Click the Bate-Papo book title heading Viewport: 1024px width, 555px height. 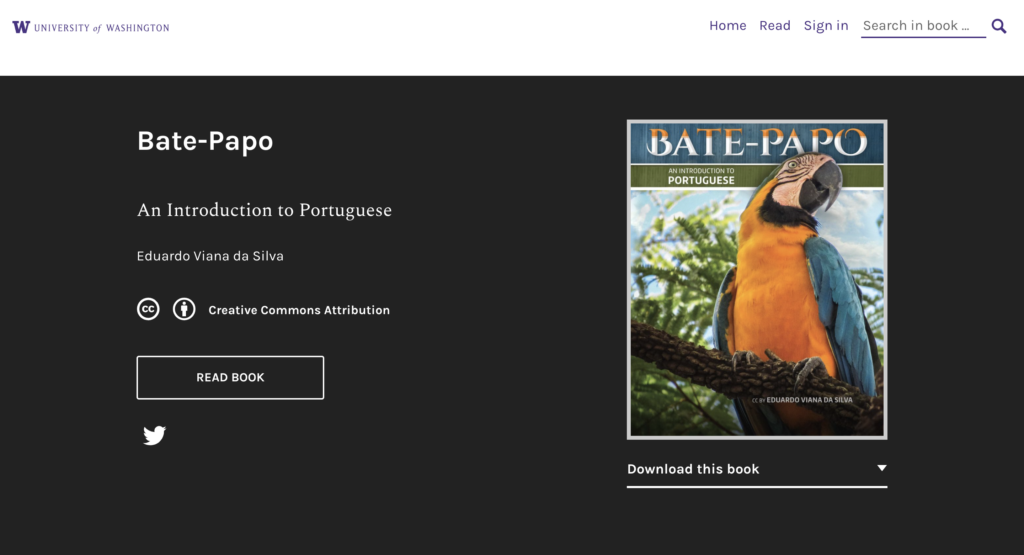[x=205, y=141]
